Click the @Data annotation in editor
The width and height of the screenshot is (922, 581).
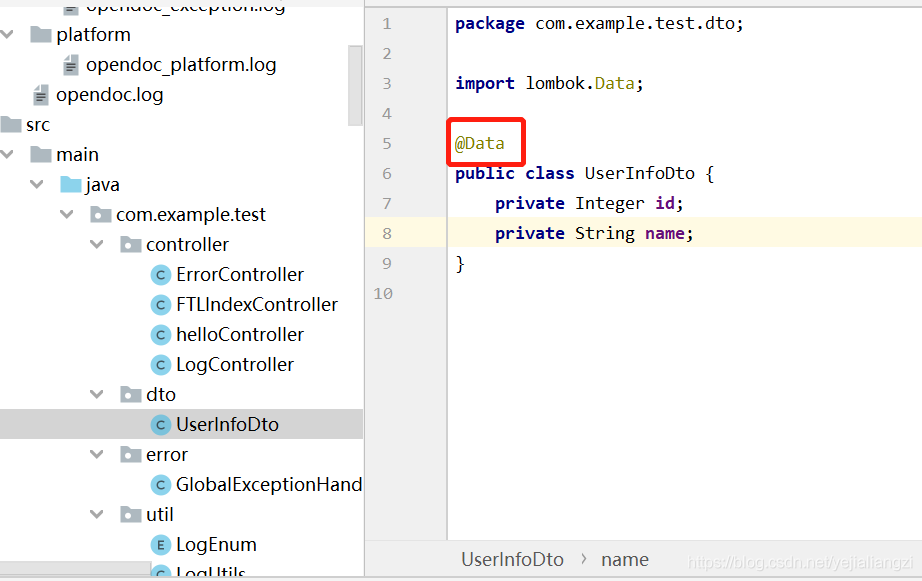click(480, 143)
